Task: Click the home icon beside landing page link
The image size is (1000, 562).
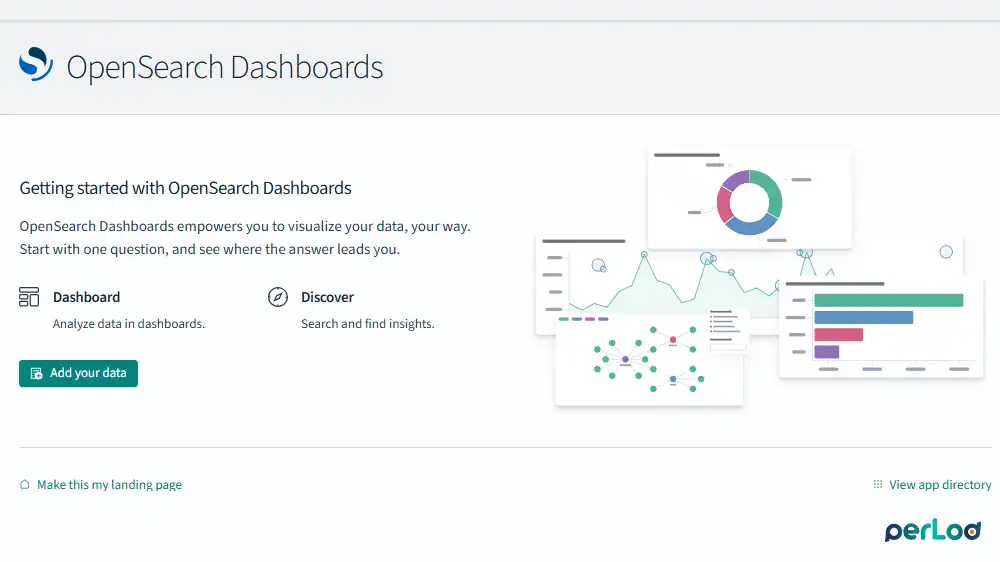Action: click(24, 485)
